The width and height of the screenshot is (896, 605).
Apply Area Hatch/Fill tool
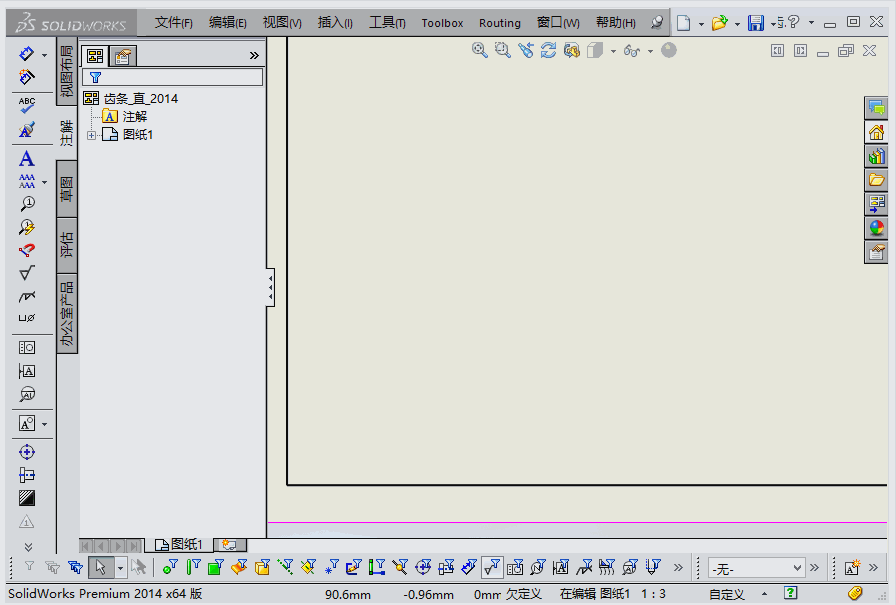click(26, 498)
